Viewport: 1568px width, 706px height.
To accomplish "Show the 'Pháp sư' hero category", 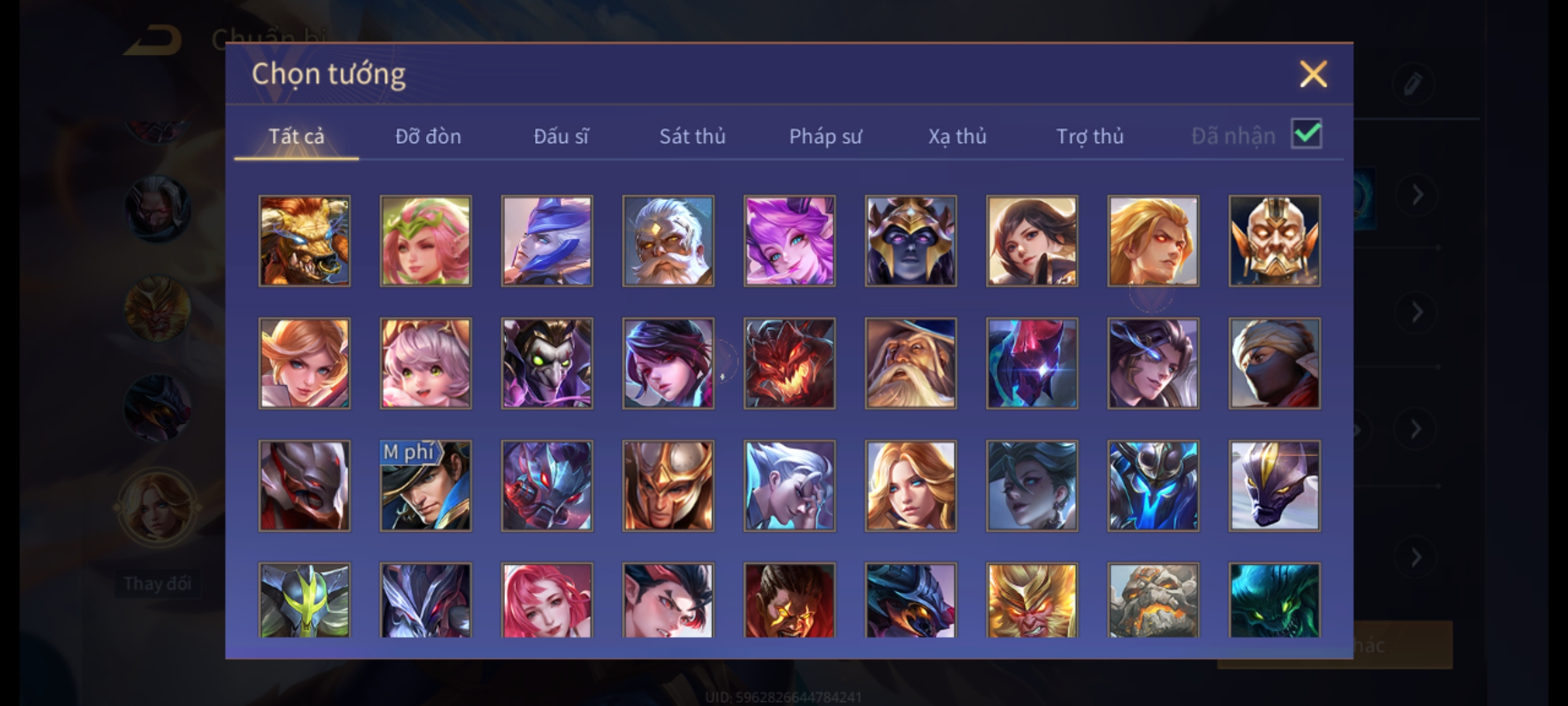I will click(826, 136).
